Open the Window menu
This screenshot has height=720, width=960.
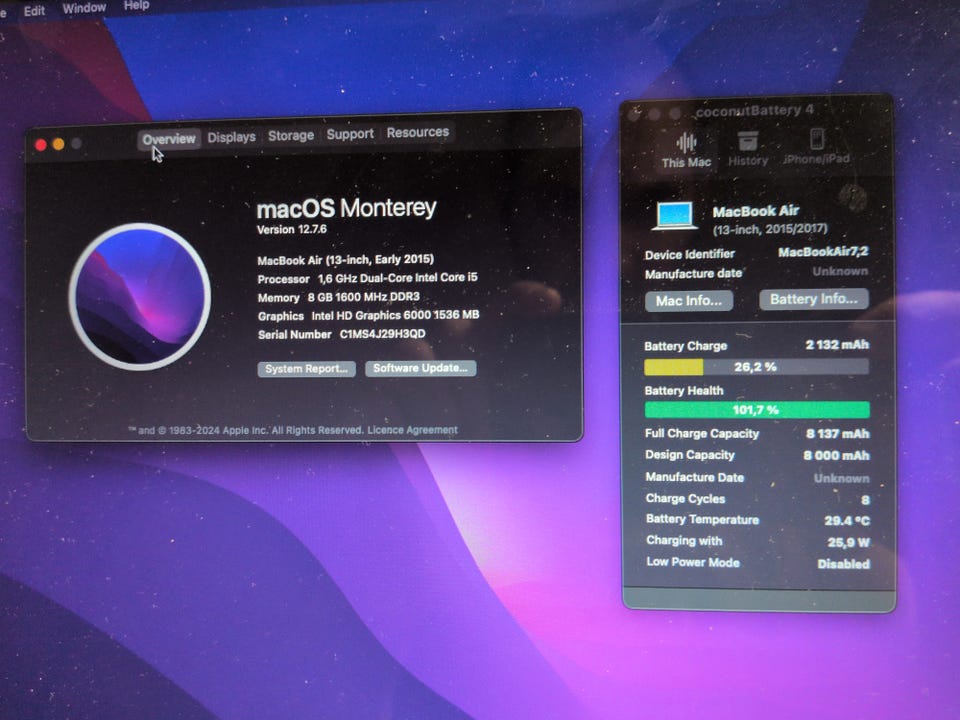coord(84,8)
